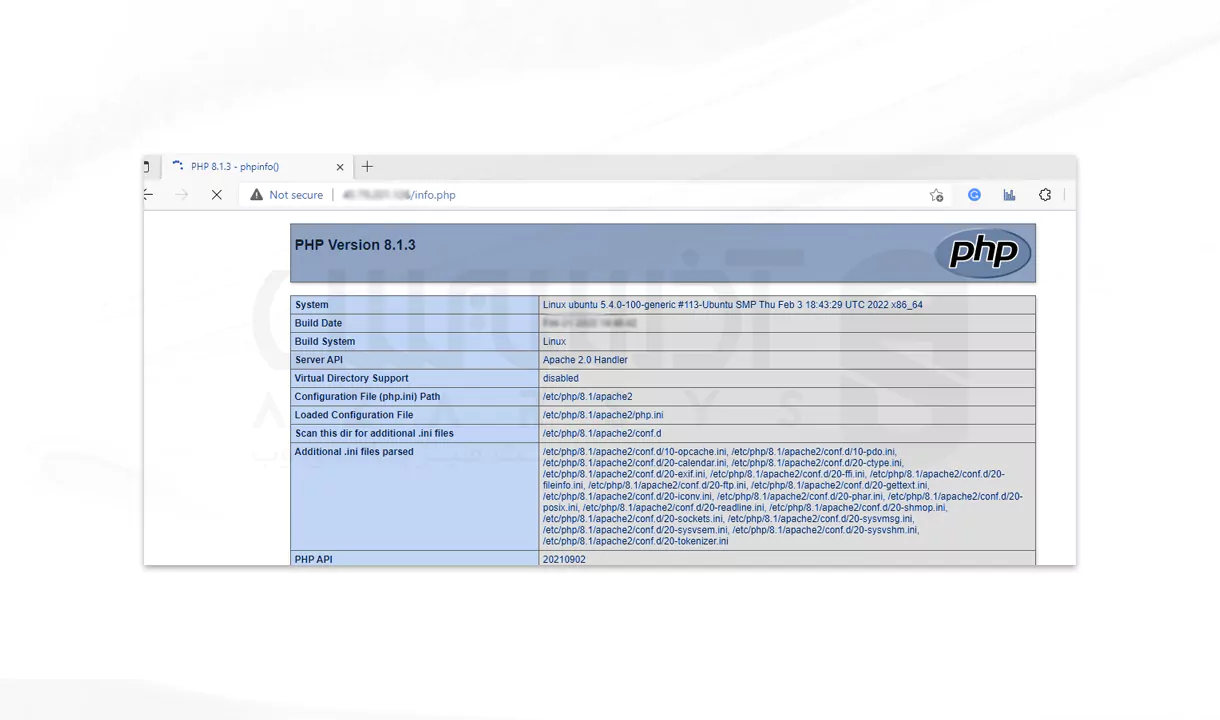Select the PHP 8.1.3 - phpinfo() tab

coord(257,167)
